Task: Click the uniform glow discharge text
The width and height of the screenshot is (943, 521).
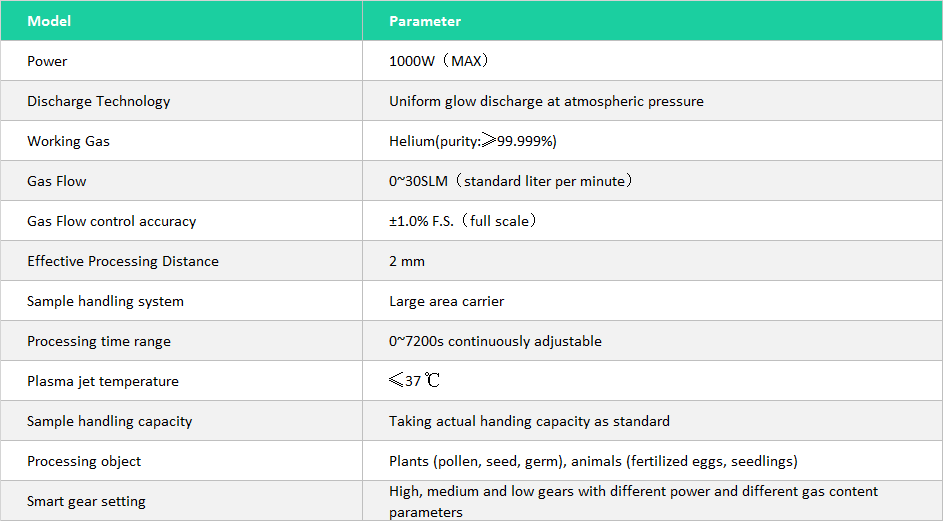Action: point(546,101)
